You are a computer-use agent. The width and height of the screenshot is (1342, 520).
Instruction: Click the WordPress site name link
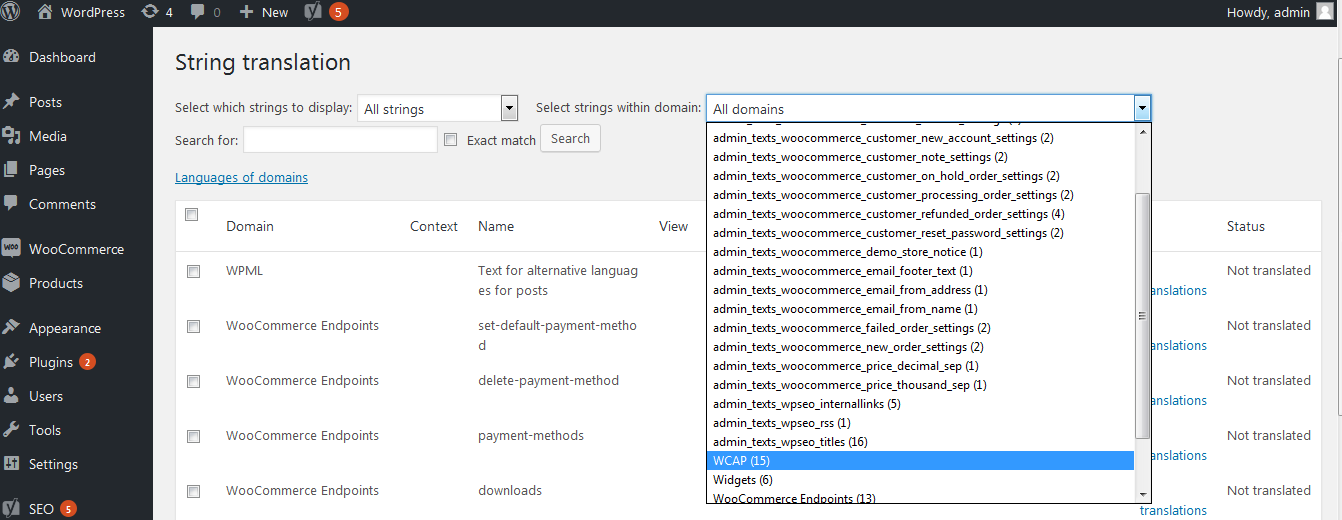93,12
